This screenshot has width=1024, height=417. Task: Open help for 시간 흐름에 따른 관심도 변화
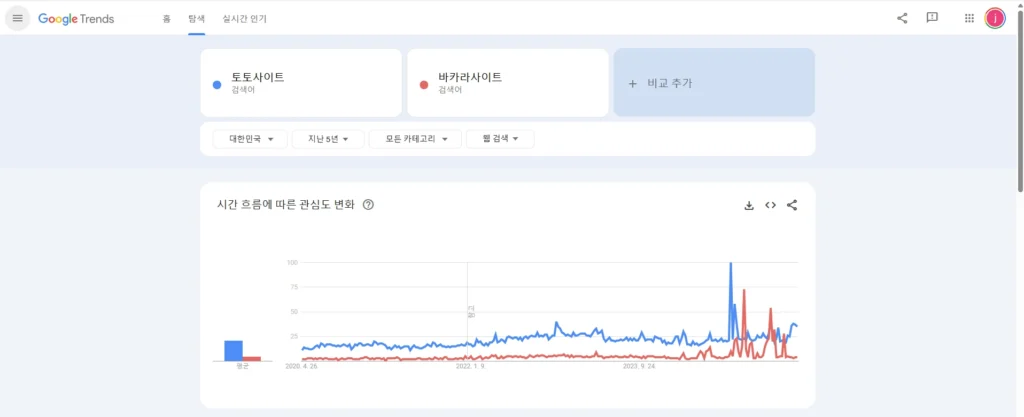tap(368, 205)
